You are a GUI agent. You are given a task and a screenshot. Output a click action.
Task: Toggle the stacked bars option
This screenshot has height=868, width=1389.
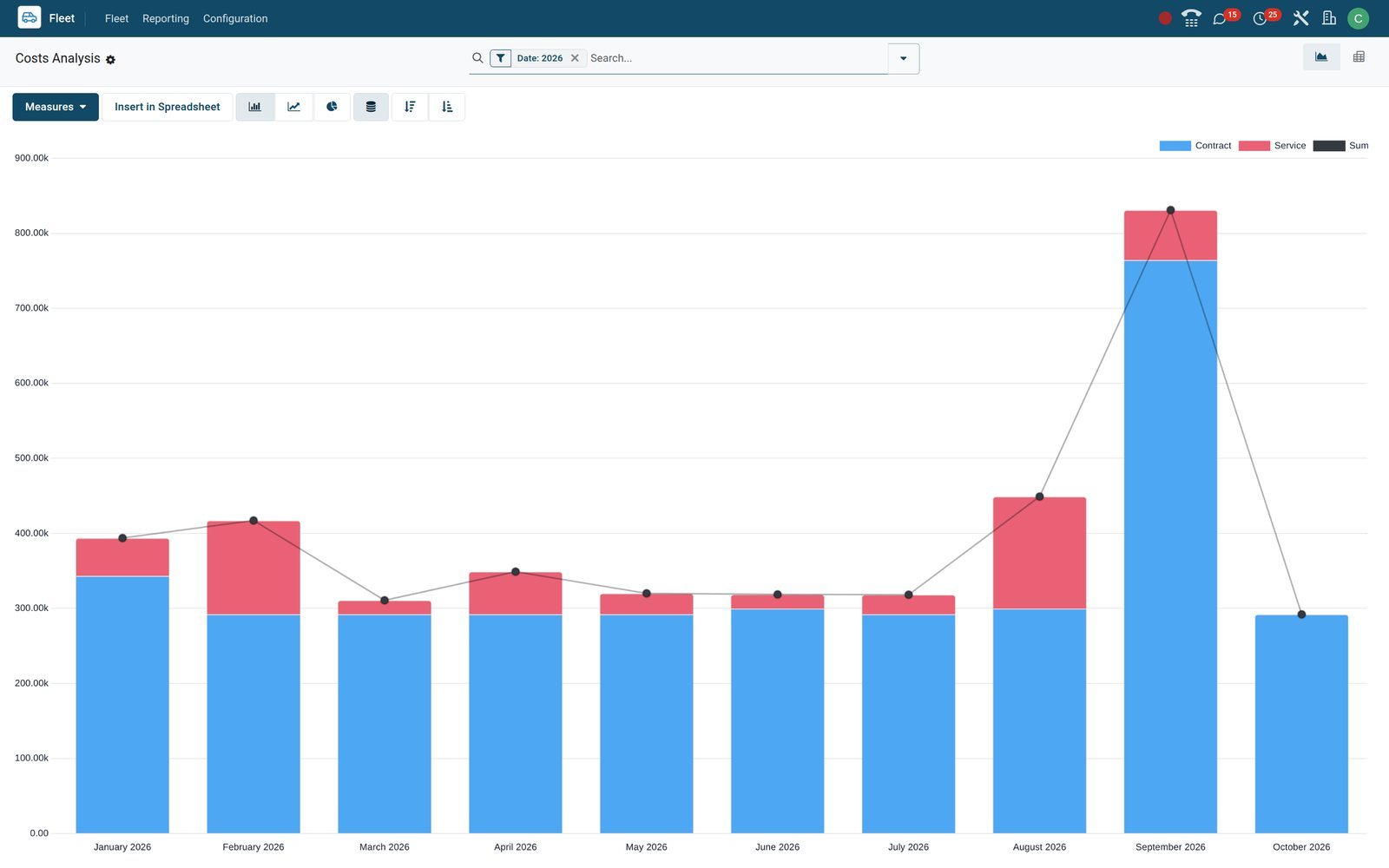(371, 107)
